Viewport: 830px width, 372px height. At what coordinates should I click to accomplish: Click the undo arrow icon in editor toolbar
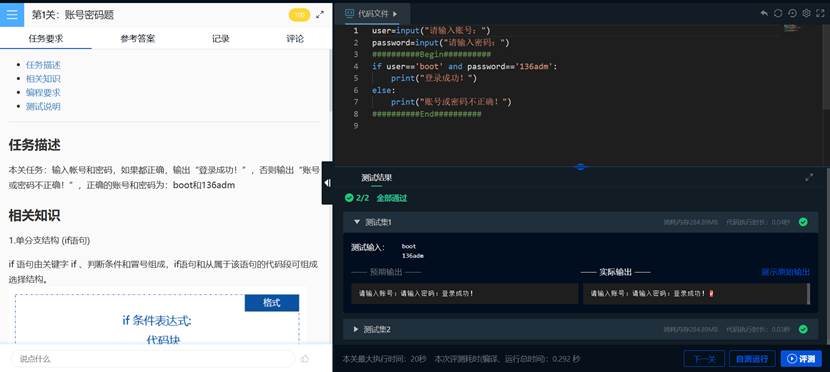pyautogui.click(x=764, y=13)
